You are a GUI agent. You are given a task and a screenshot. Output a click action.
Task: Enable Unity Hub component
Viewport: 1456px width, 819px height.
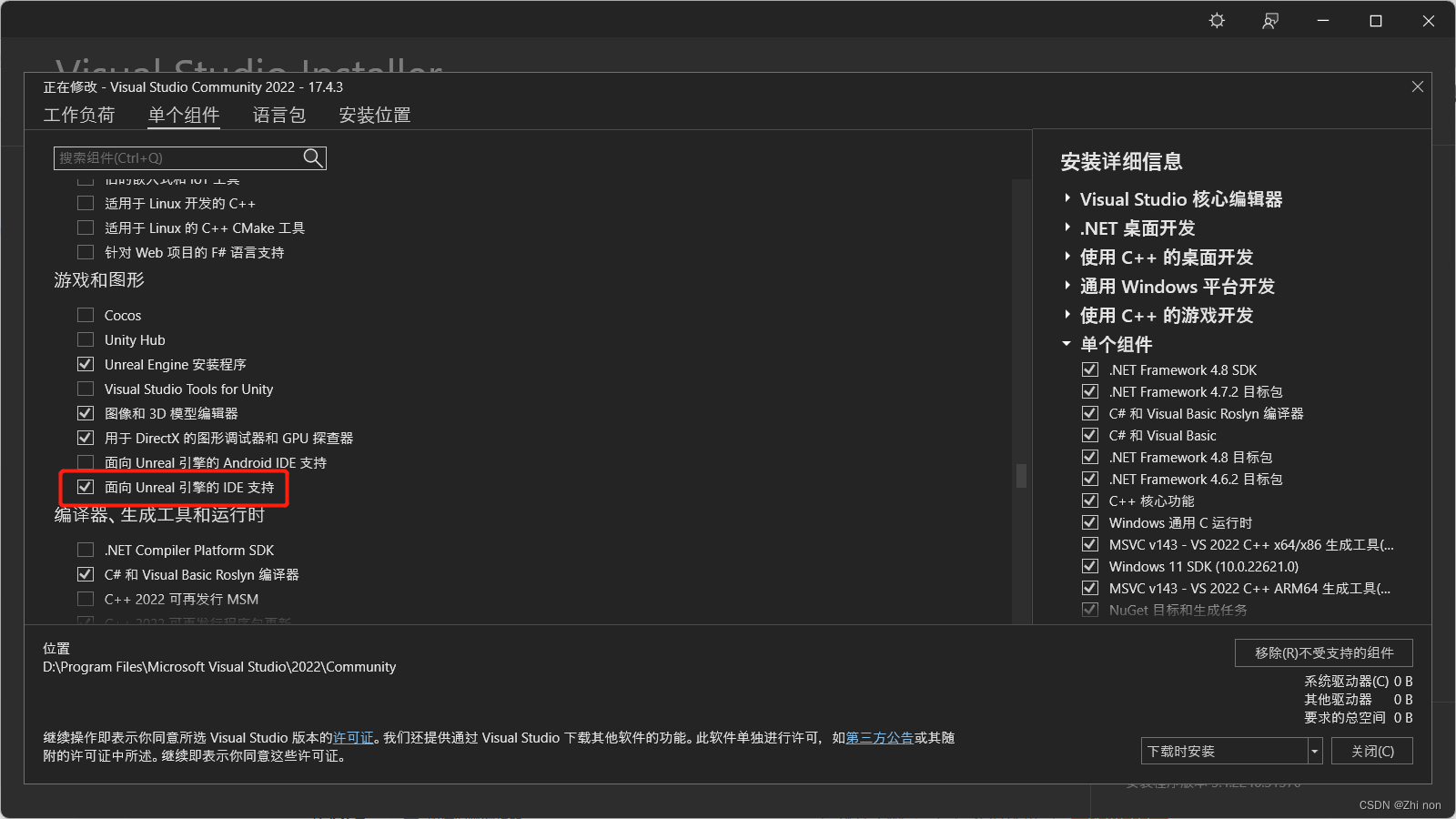[86, 339]
